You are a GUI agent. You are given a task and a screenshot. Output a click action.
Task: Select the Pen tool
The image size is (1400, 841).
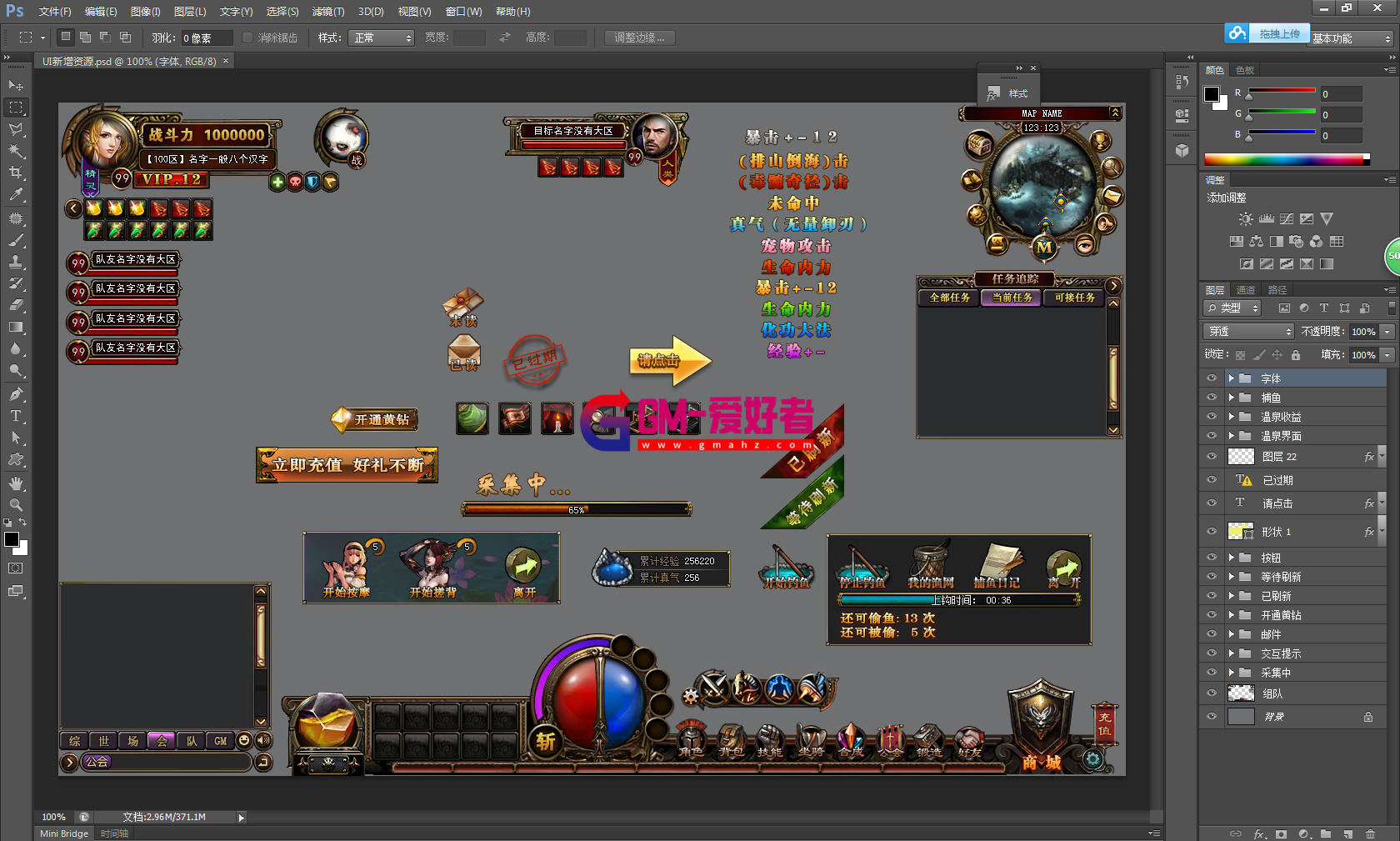(x=16, y=394)
